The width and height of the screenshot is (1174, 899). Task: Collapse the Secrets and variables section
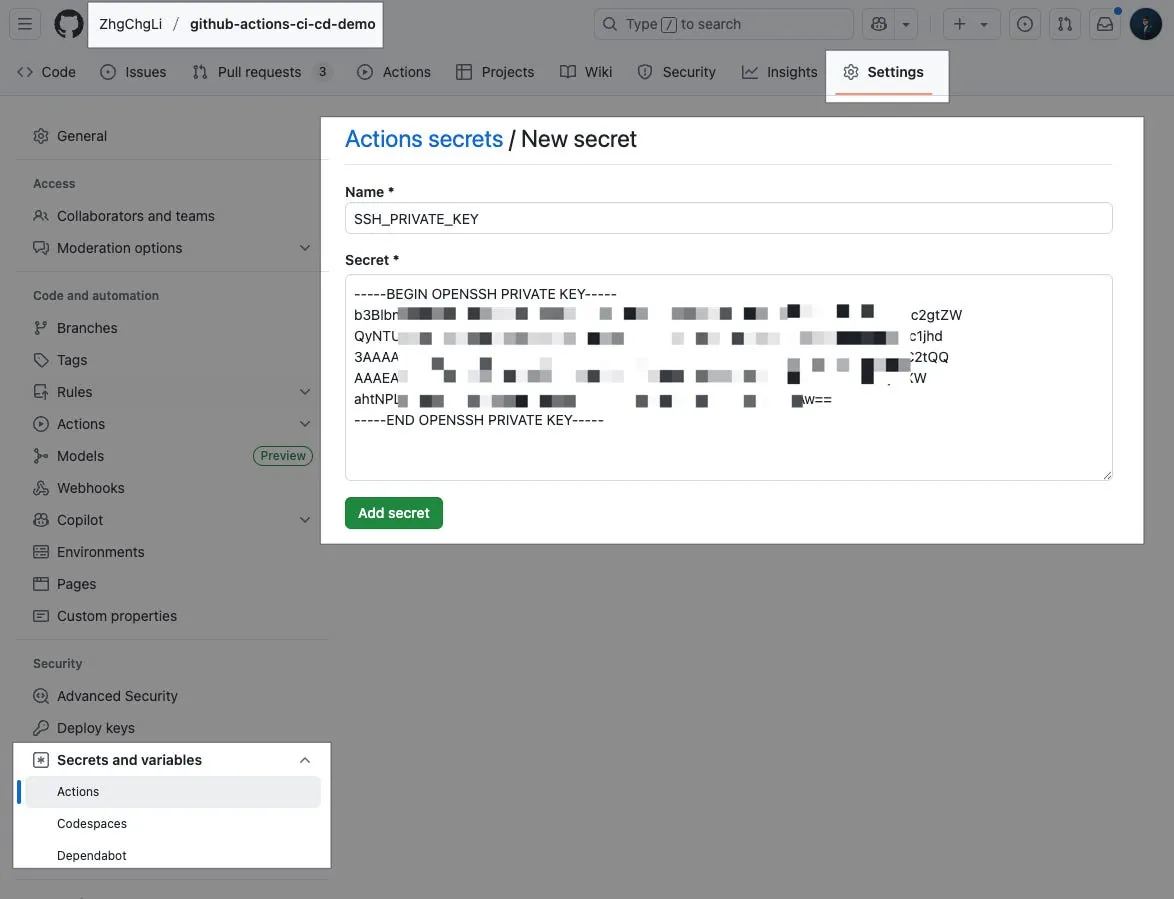[305, 759]
